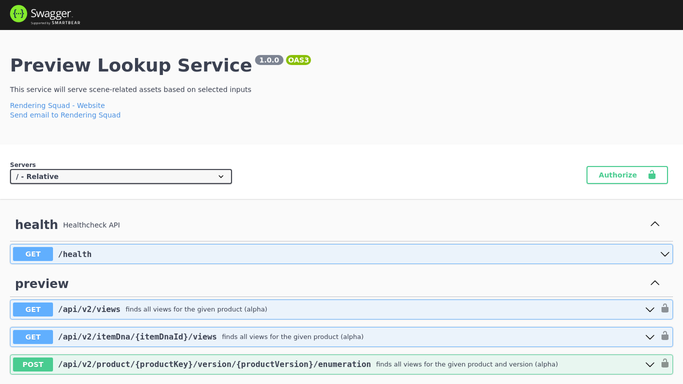Click the POST method badge
Screen dimensions: 683x384
click(33, 364)
